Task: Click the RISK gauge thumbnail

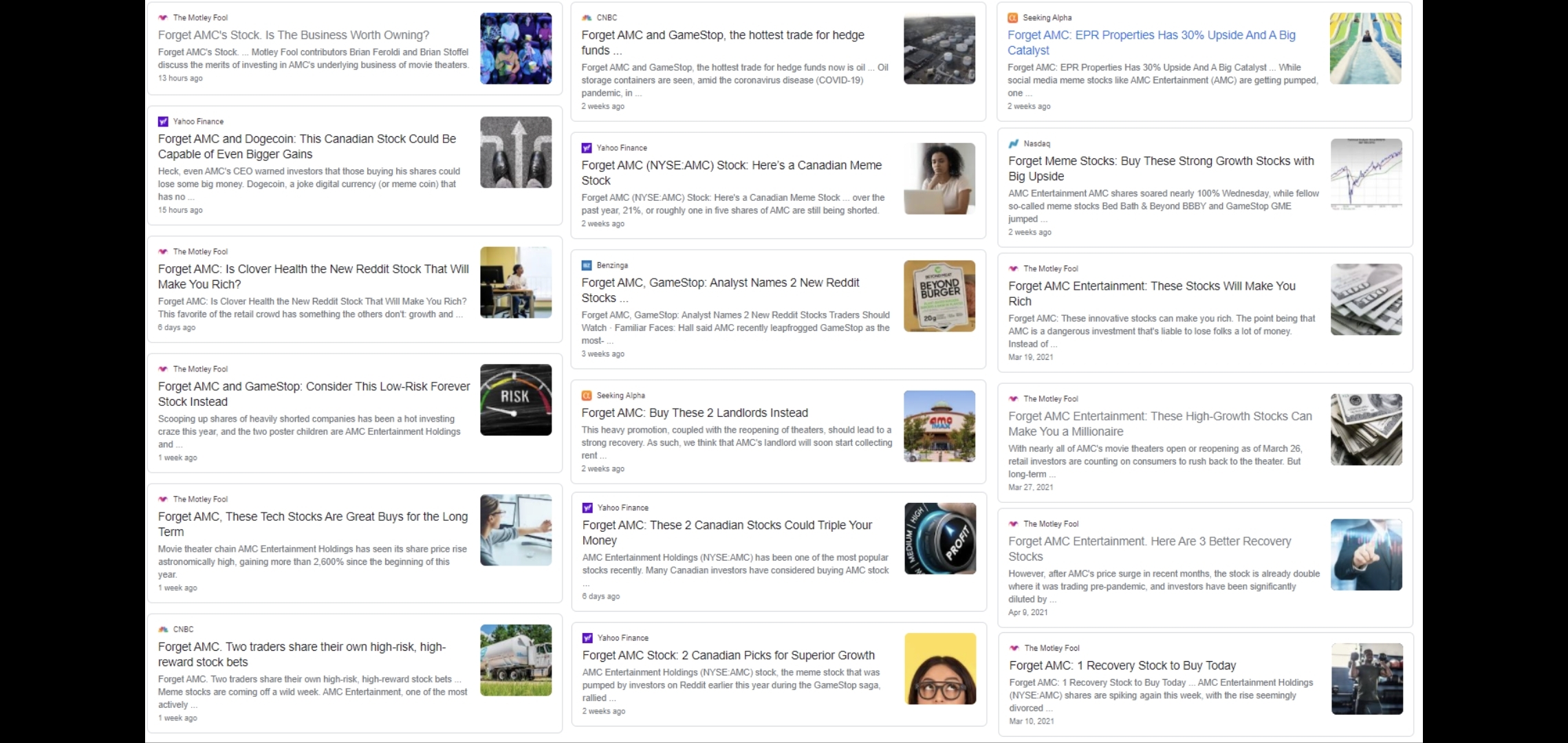Action: 516,400
